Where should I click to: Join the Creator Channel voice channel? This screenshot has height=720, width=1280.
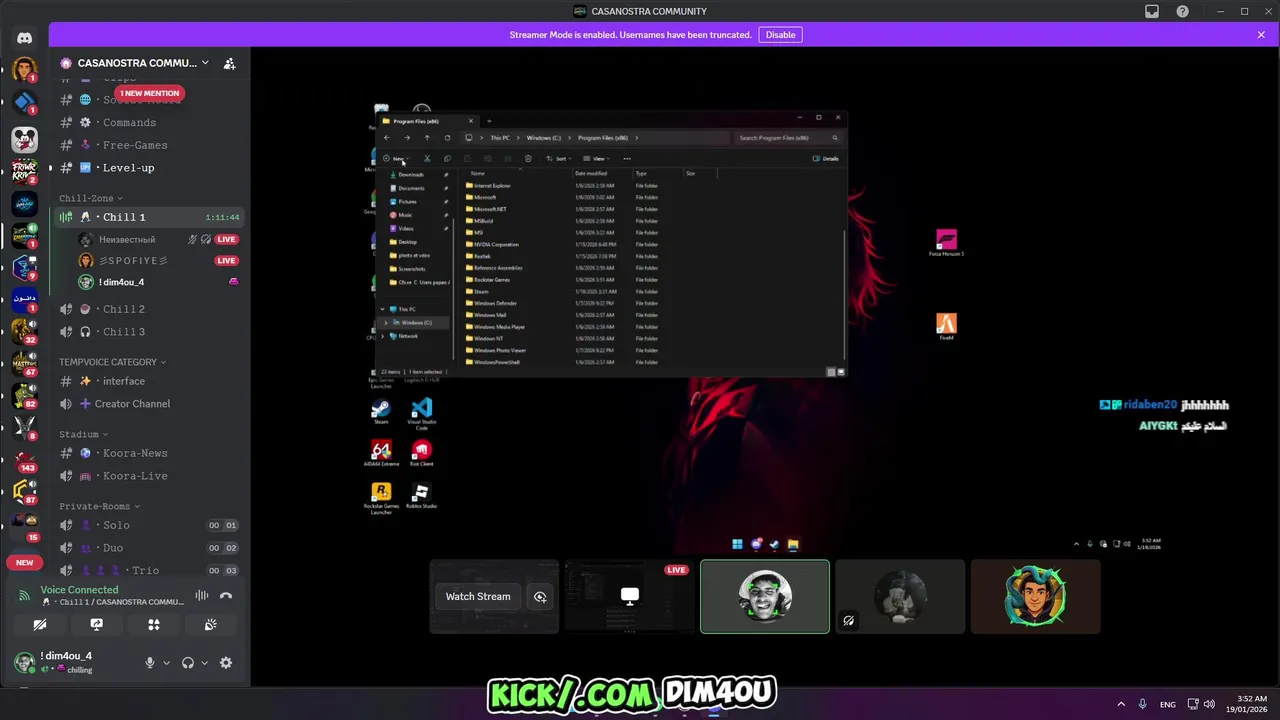pyautogui.click(x=149, y=404)
